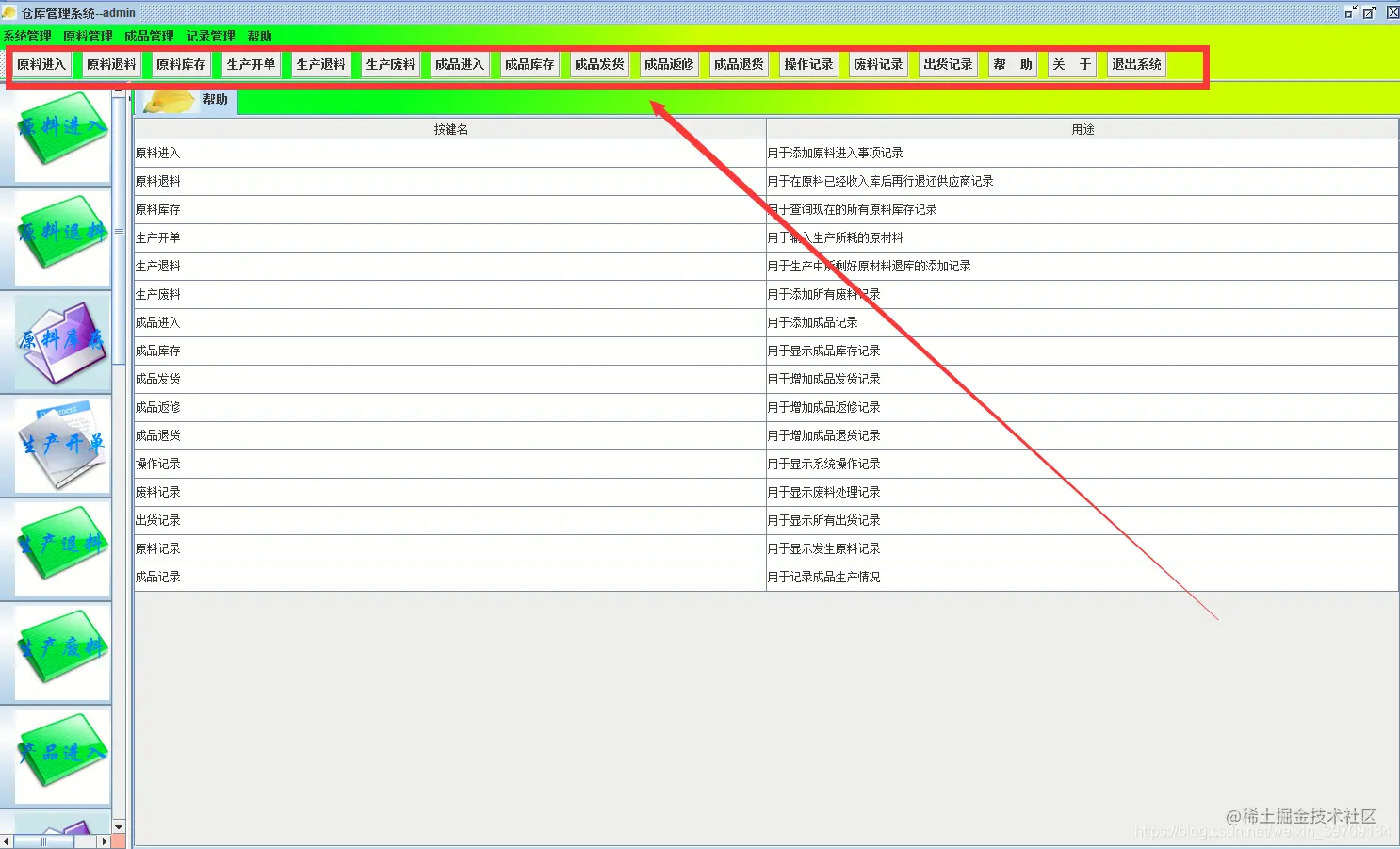Viewport: 1400px width, 849px height.
Task: Click 成品进入 toolbar button
Action: (x=460, y=64)
